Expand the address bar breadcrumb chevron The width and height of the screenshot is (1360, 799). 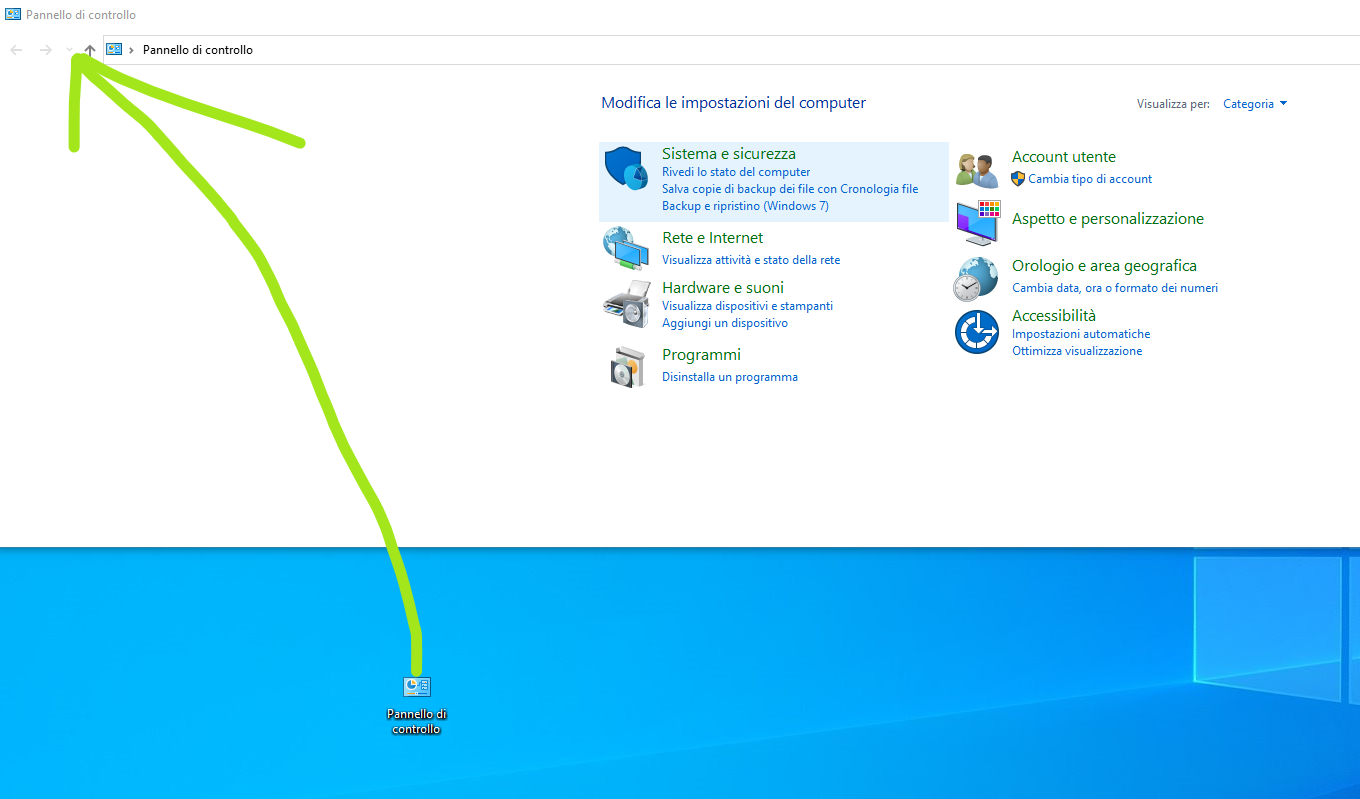pos(132,50)
